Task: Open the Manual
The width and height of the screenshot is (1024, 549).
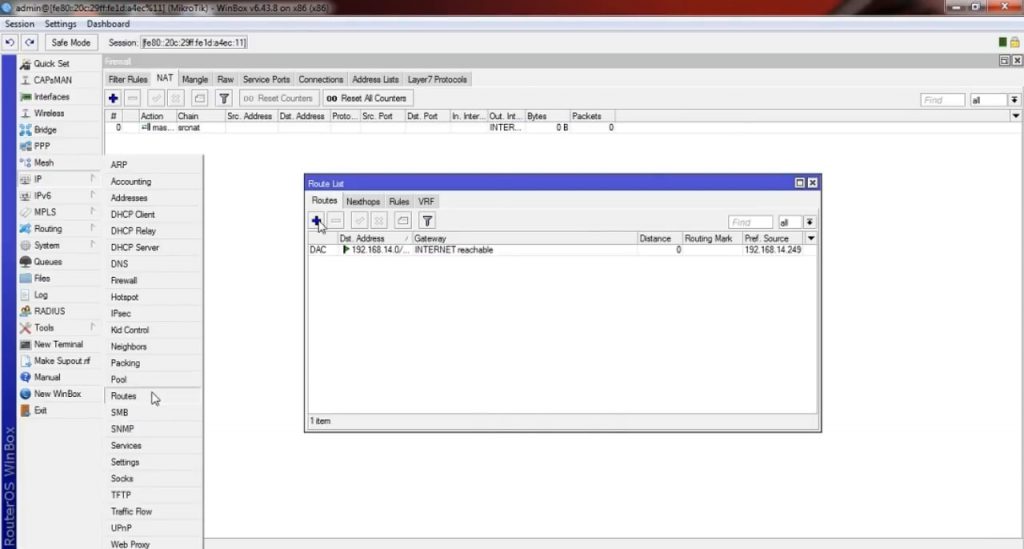Action: point(46,377)
